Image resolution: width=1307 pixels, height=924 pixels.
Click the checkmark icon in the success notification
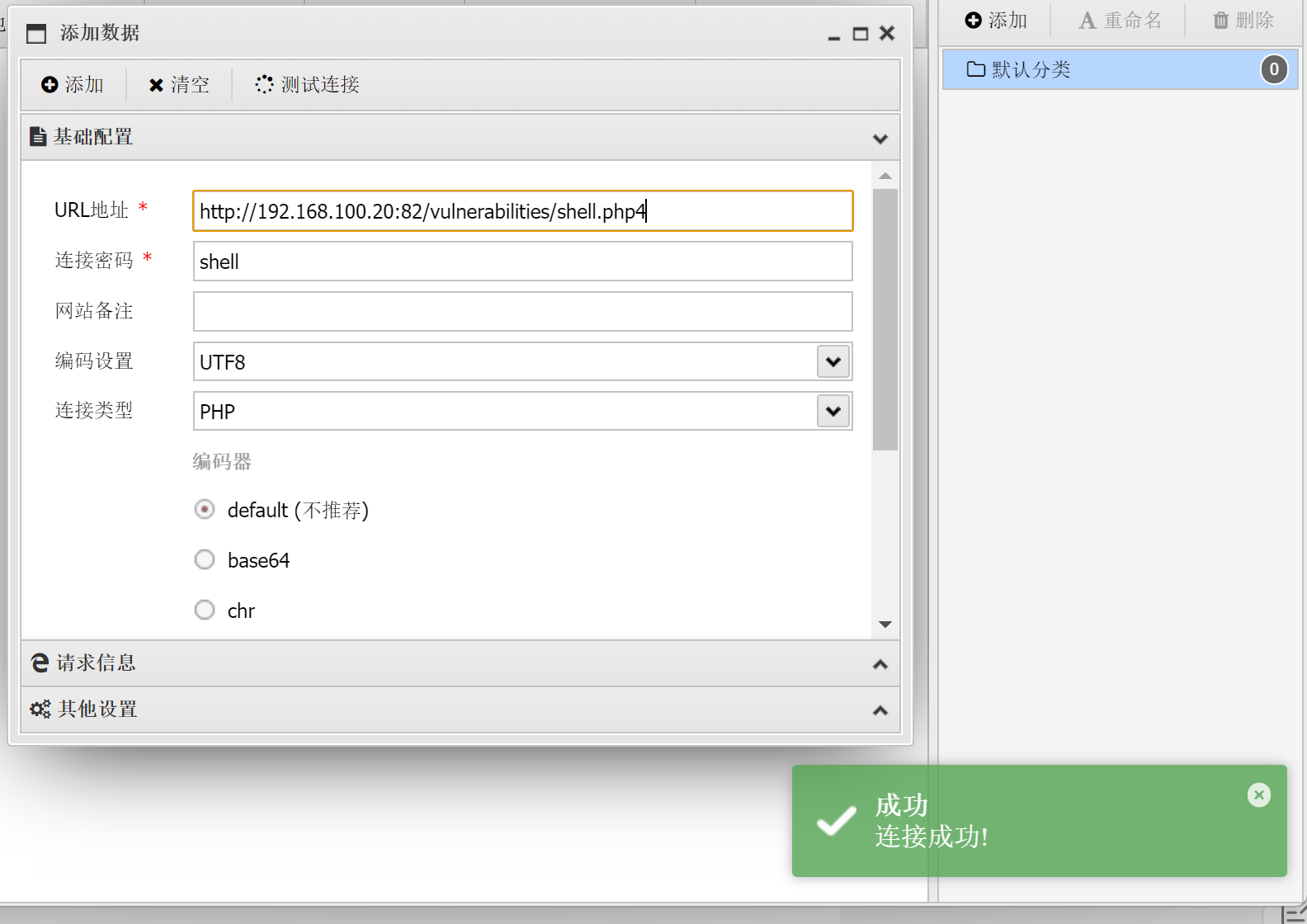tap(836, 821)
